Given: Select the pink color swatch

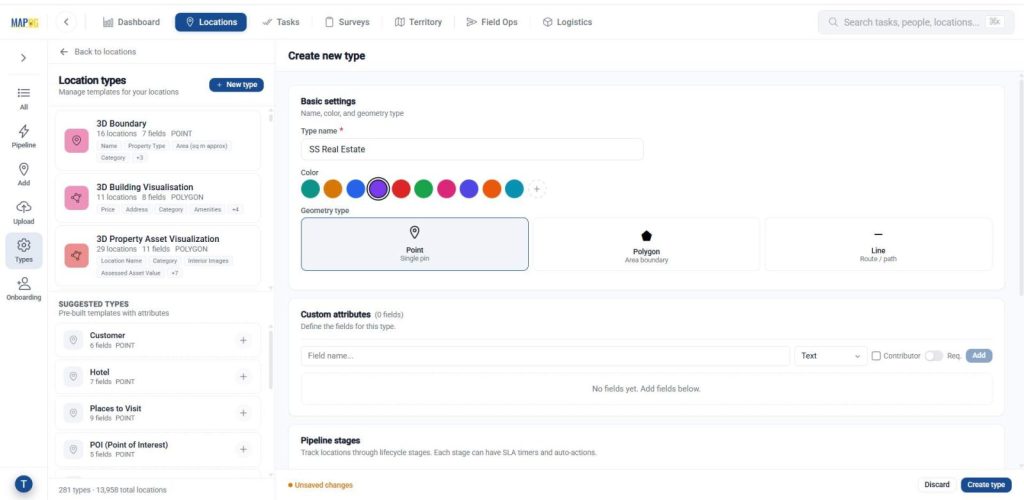Looking at the screenshot, I should click(446, 189).
